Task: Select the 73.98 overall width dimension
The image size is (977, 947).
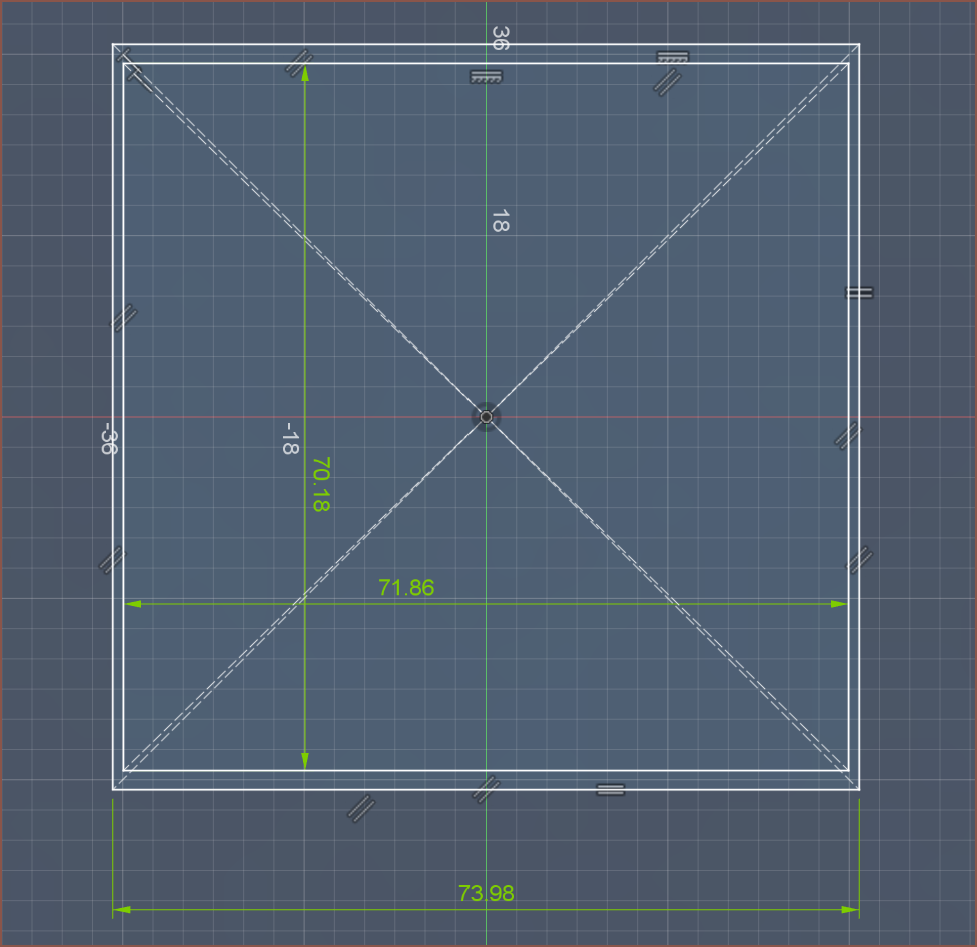Action: click(486, 894)
